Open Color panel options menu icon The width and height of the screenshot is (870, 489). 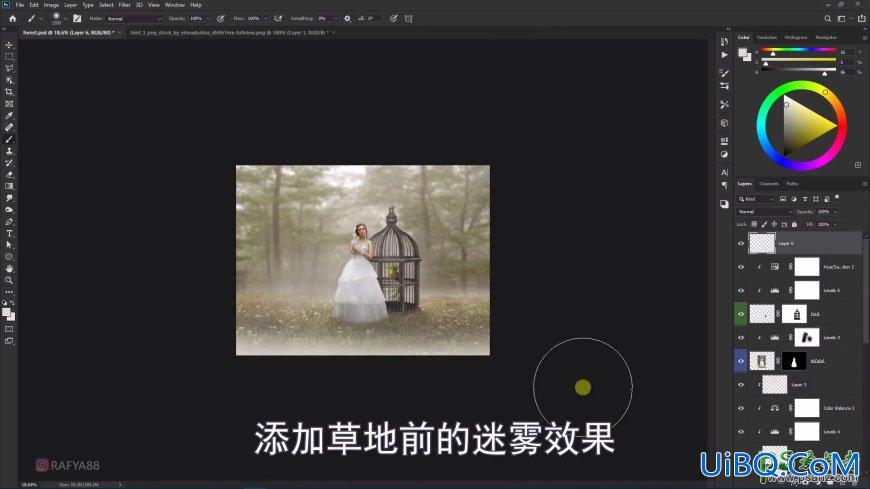pos(864,37)
